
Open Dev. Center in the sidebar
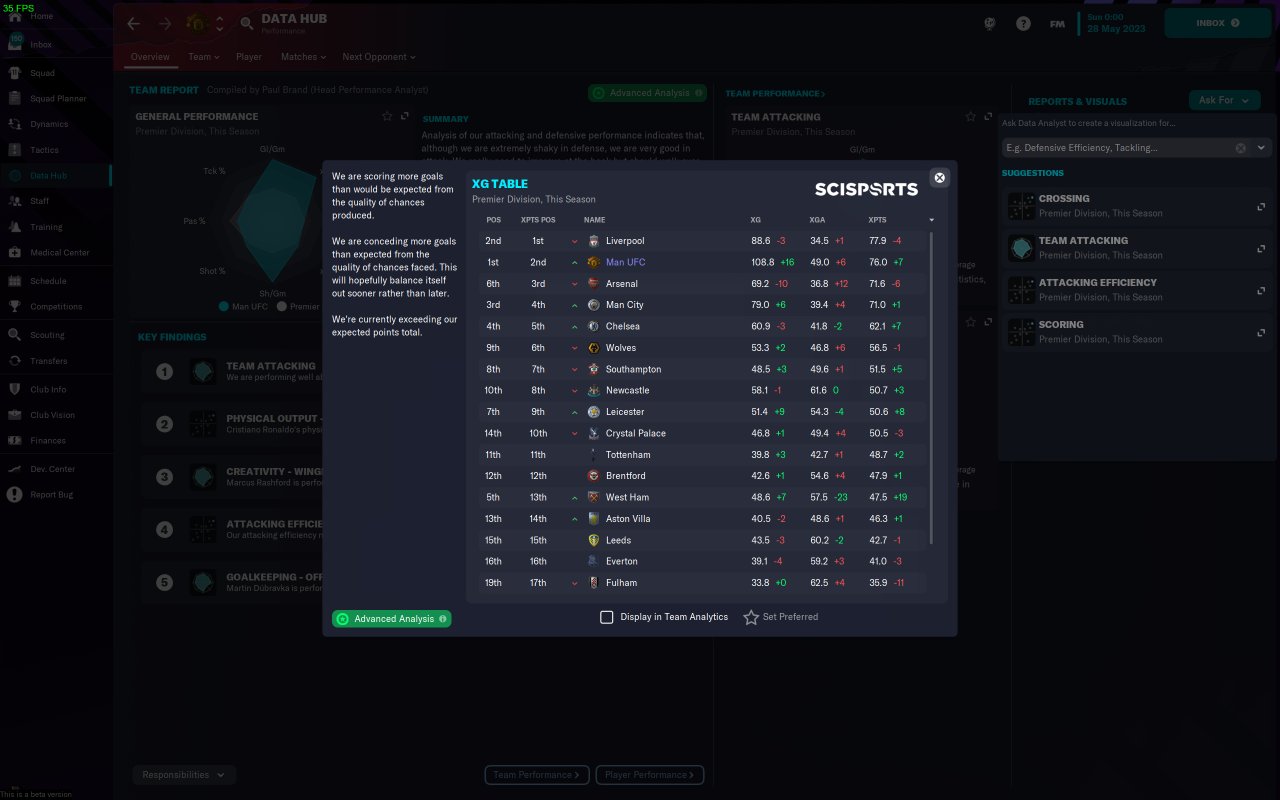click(x=52, y=469)
